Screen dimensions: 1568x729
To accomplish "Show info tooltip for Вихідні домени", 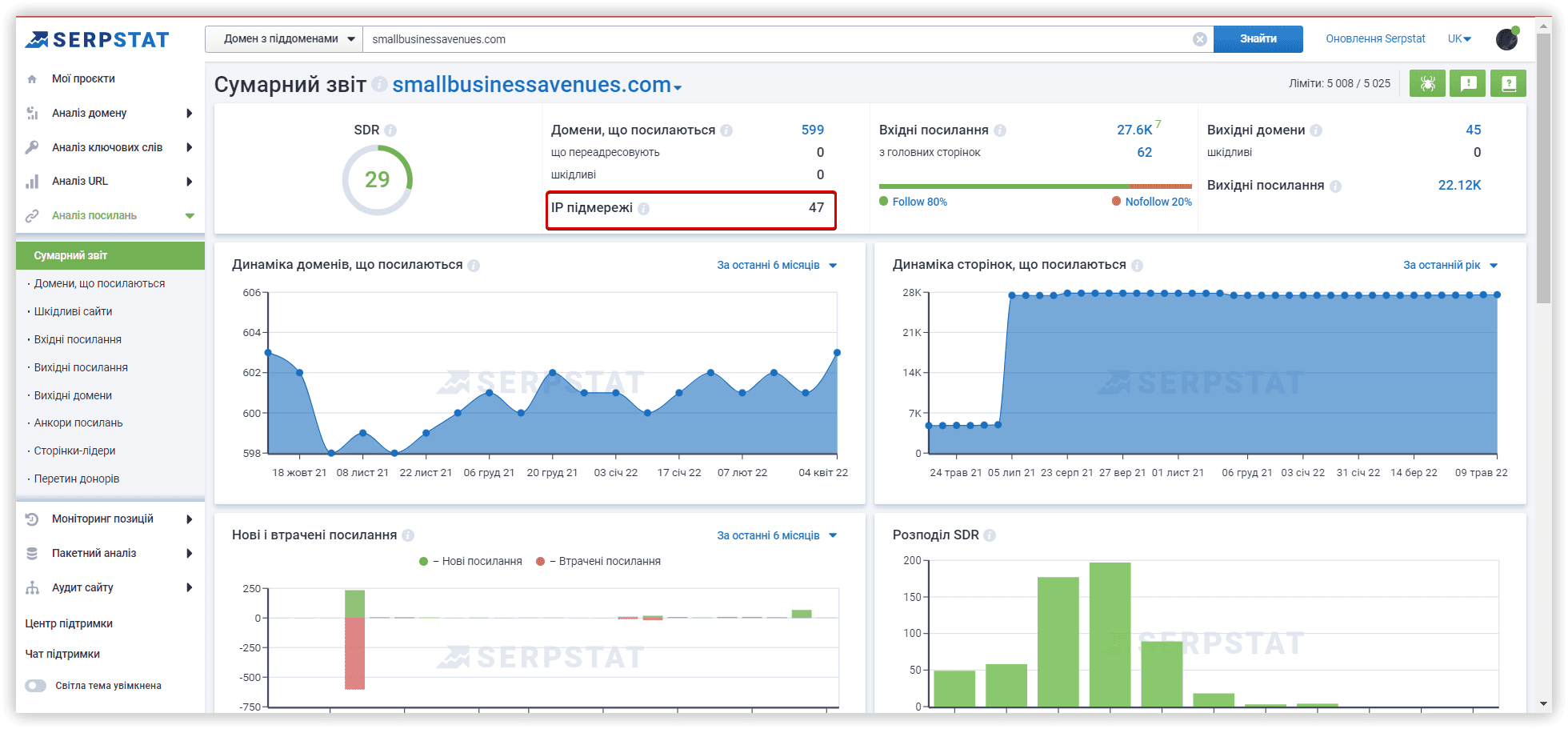I will 1316,130.
